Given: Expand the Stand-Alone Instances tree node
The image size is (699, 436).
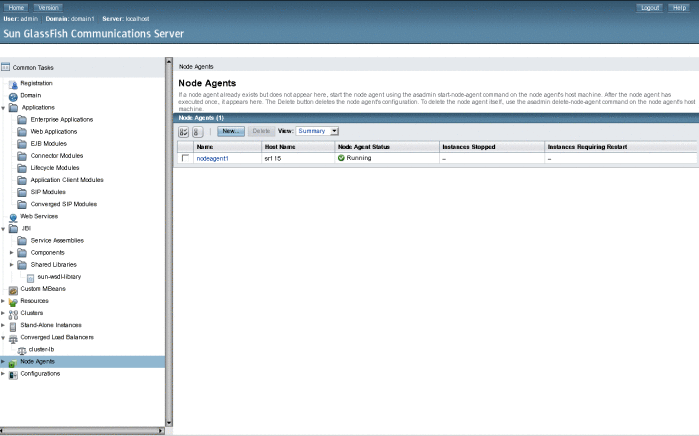Looking at the screenshot, I should pos(3,325).
